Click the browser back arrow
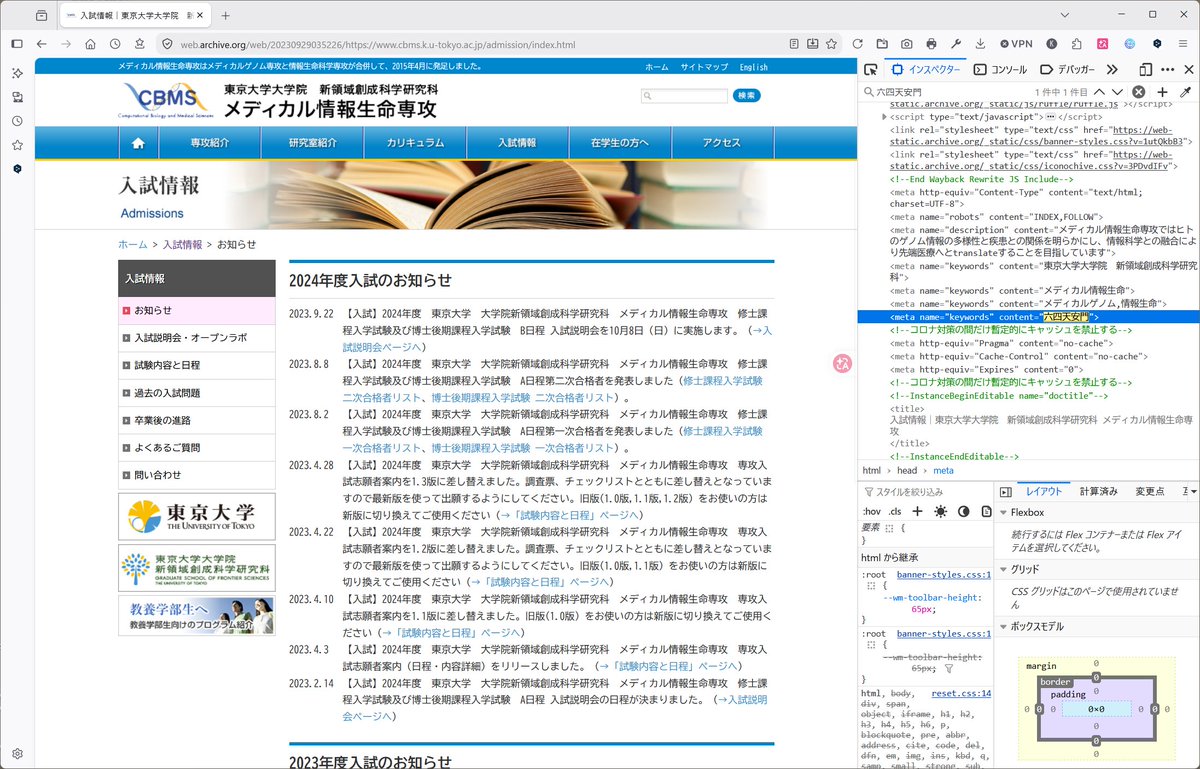Screen dimensions: 1200x769 (x=41, y=44)
